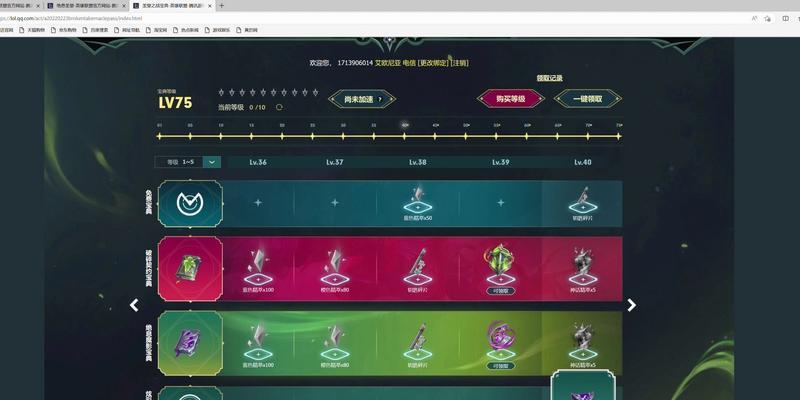Click empty plus slot at Lv.39 teal row

tap(501, 203)
